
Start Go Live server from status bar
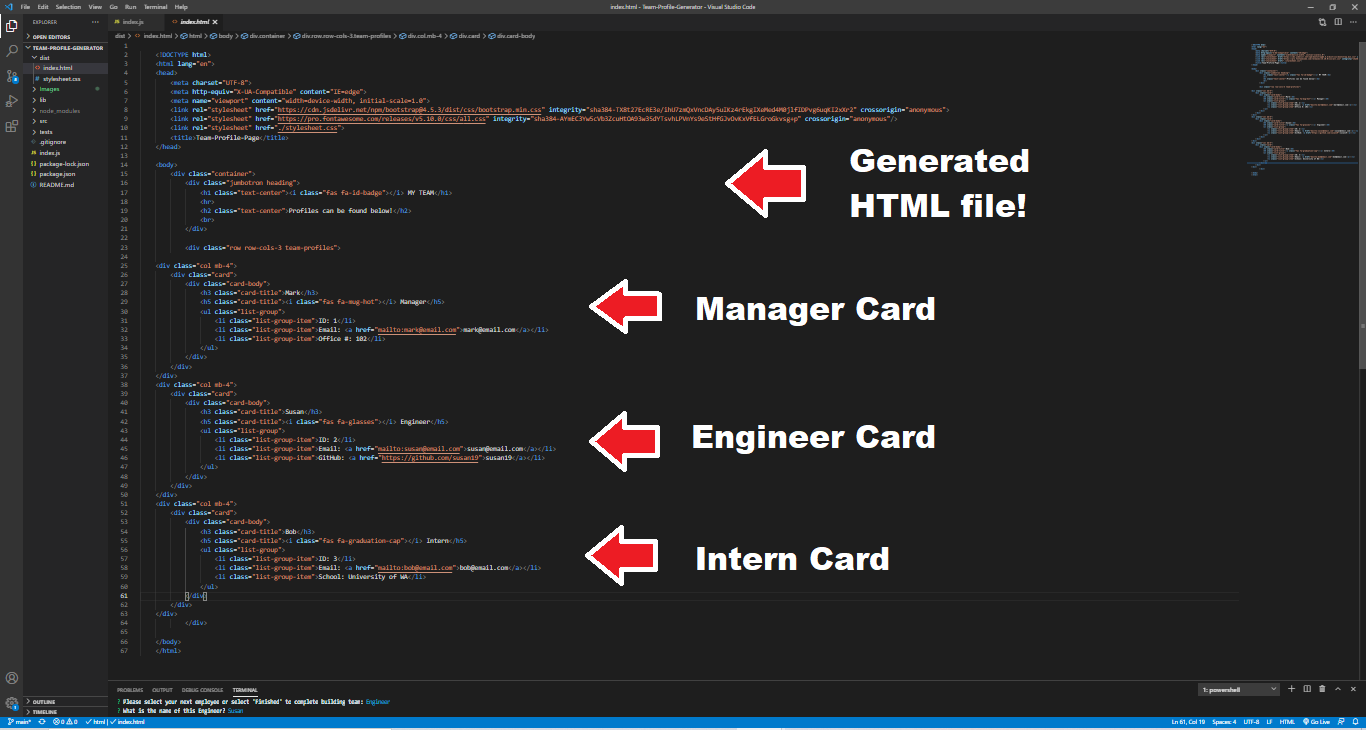[x=1317, y=721]
